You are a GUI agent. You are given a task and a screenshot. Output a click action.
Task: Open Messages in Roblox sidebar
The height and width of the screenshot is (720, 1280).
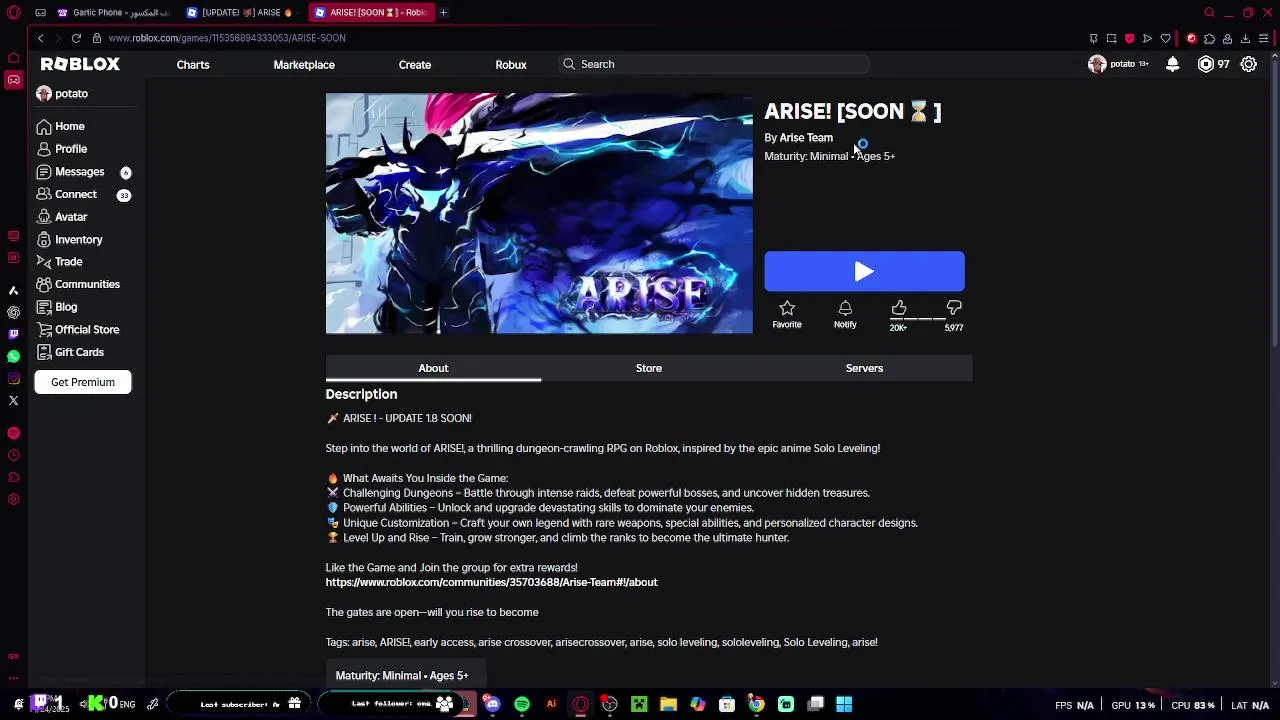70,172
